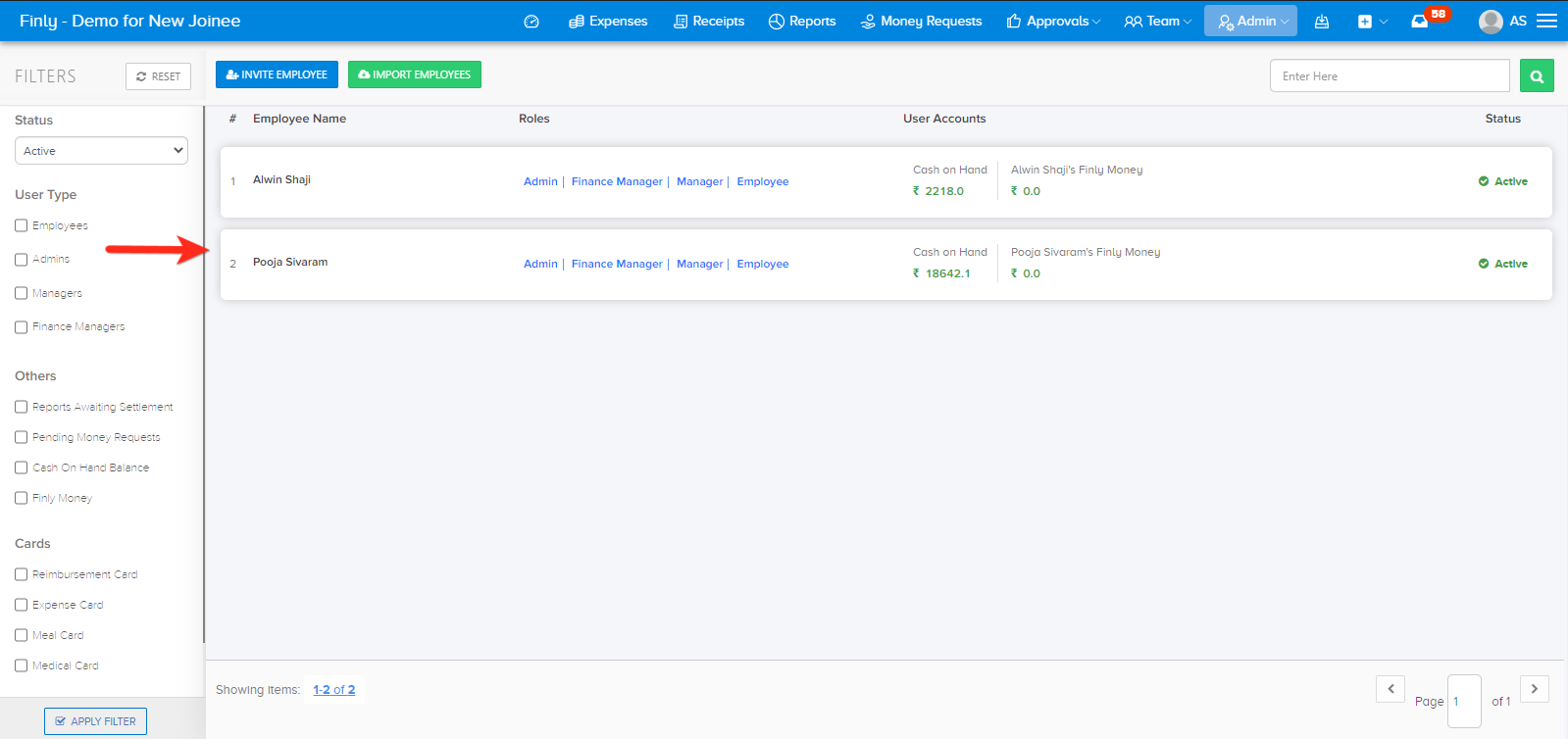Click the download tray icon in navbar
Viewport: 1568px width, 739px height.
1322,22
